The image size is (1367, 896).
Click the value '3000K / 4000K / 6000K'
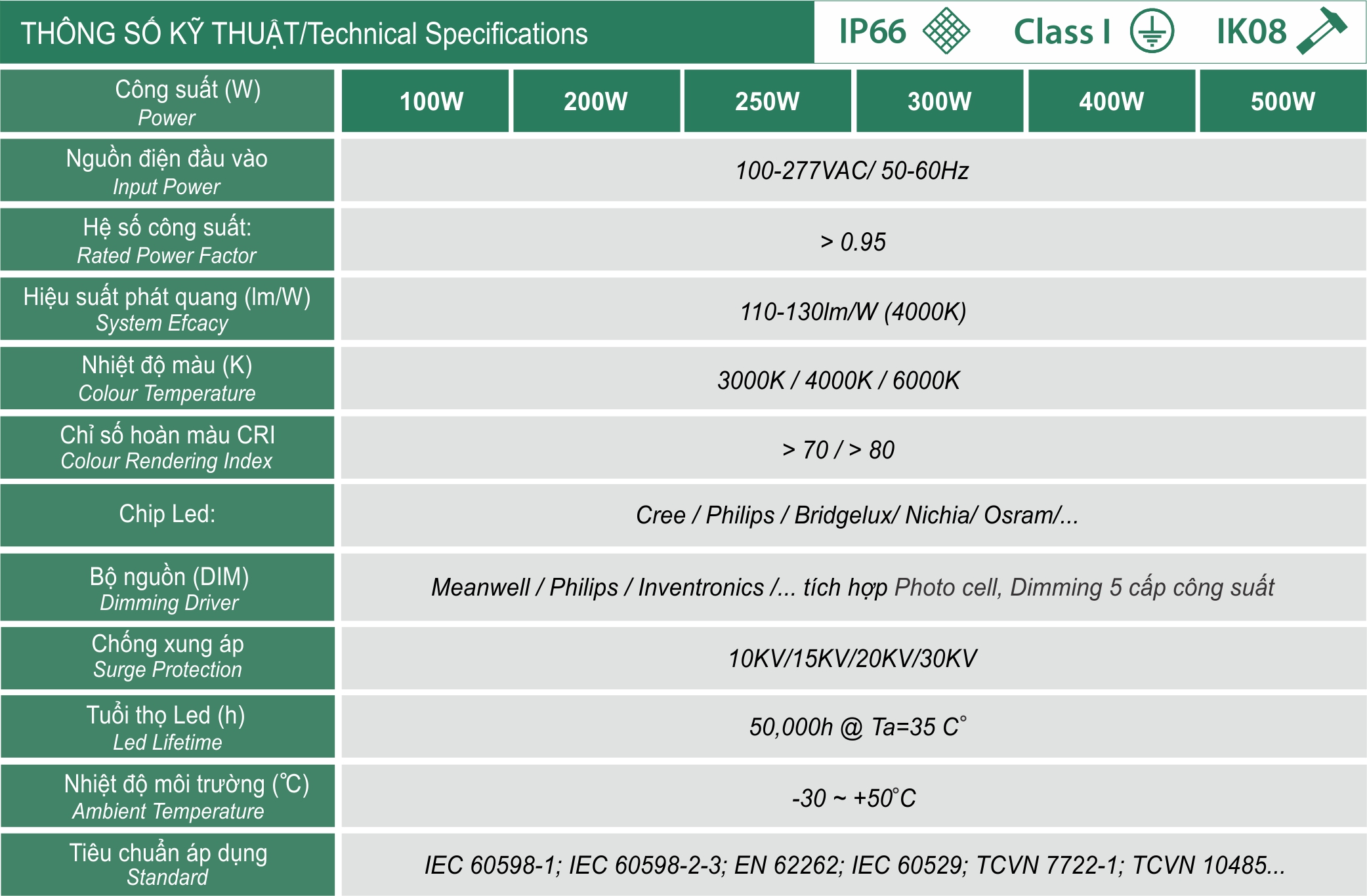tap(839, 380)
